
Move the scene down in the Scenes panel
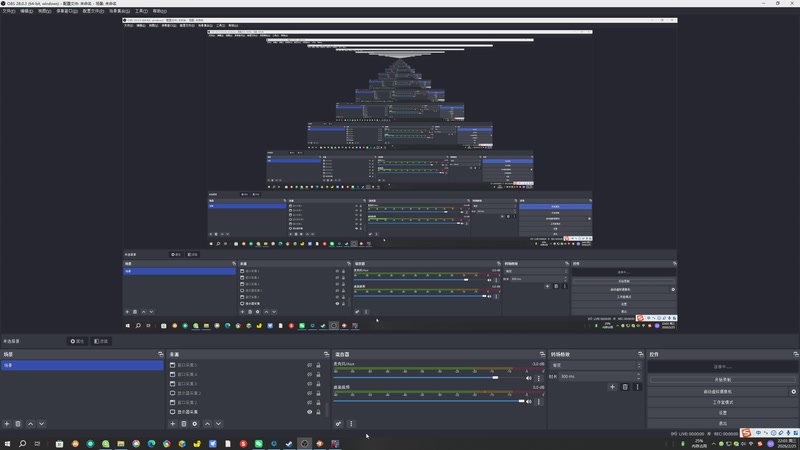41,423
